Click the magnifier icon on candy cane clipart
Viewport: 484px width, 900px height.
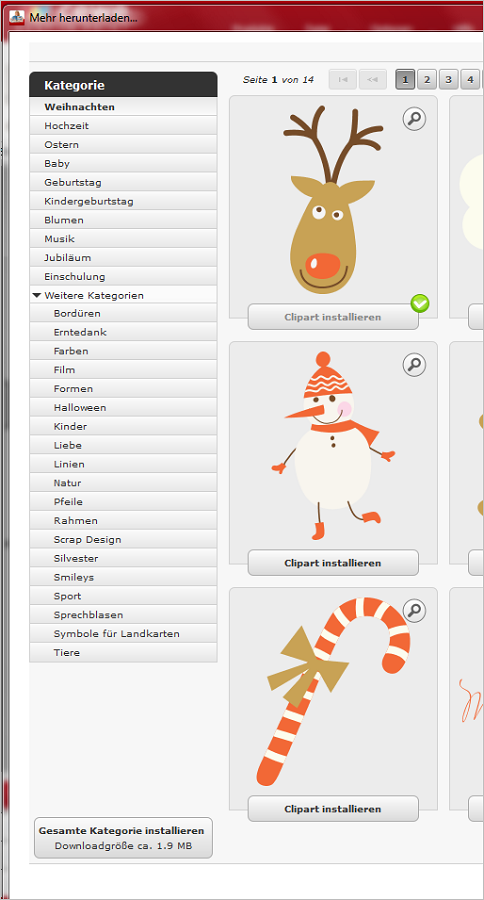pyautogui.click(x=414, y=611)
